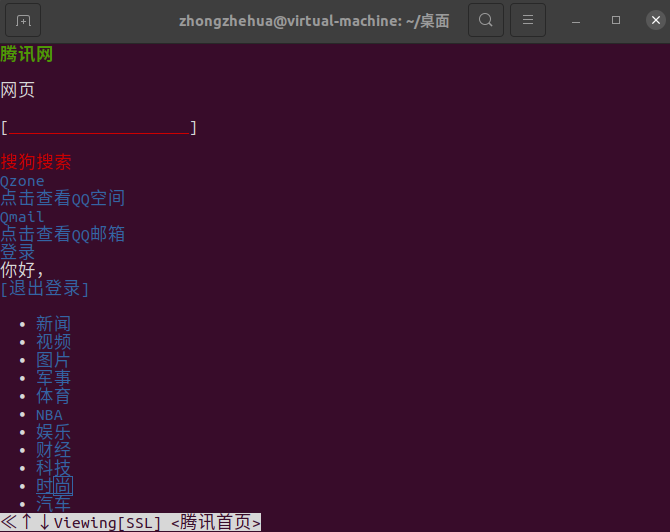Go to the NBA section
The width and height of the screenshot is (670, 532).
pyautogui.click(x=49, y=415)
